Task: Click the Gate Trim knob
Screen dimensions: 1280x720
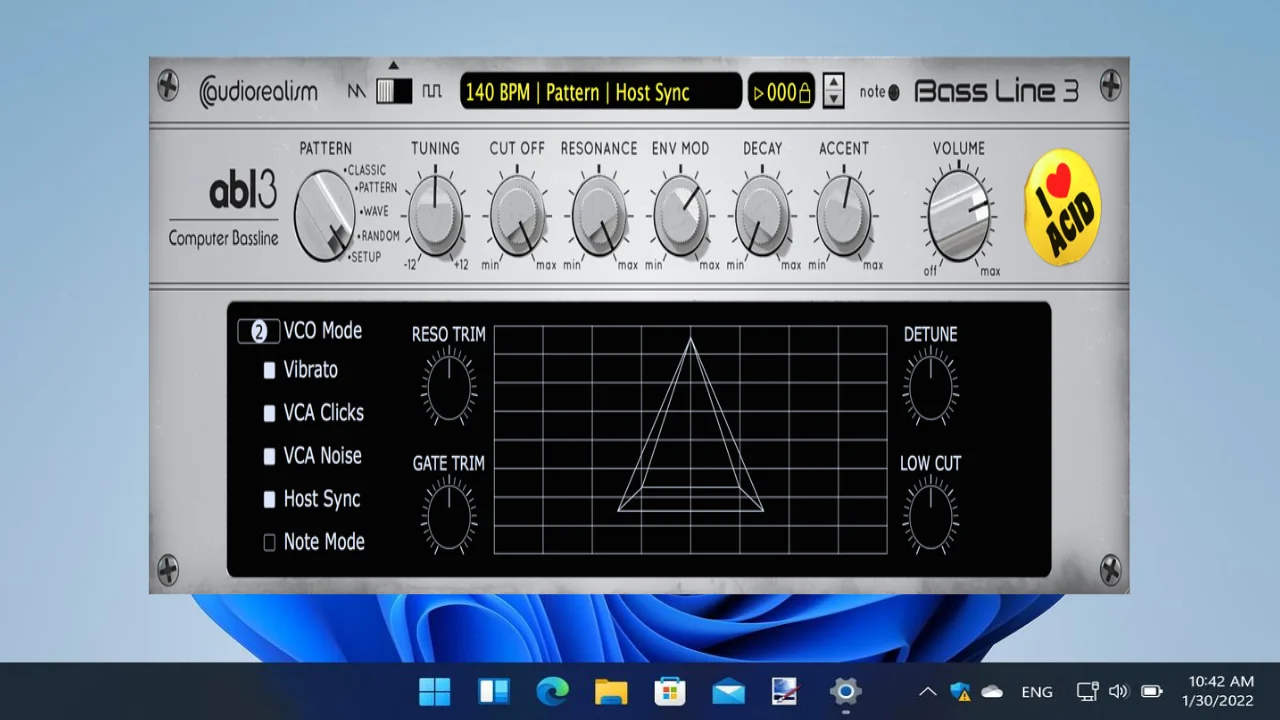Action: point(448,515)
